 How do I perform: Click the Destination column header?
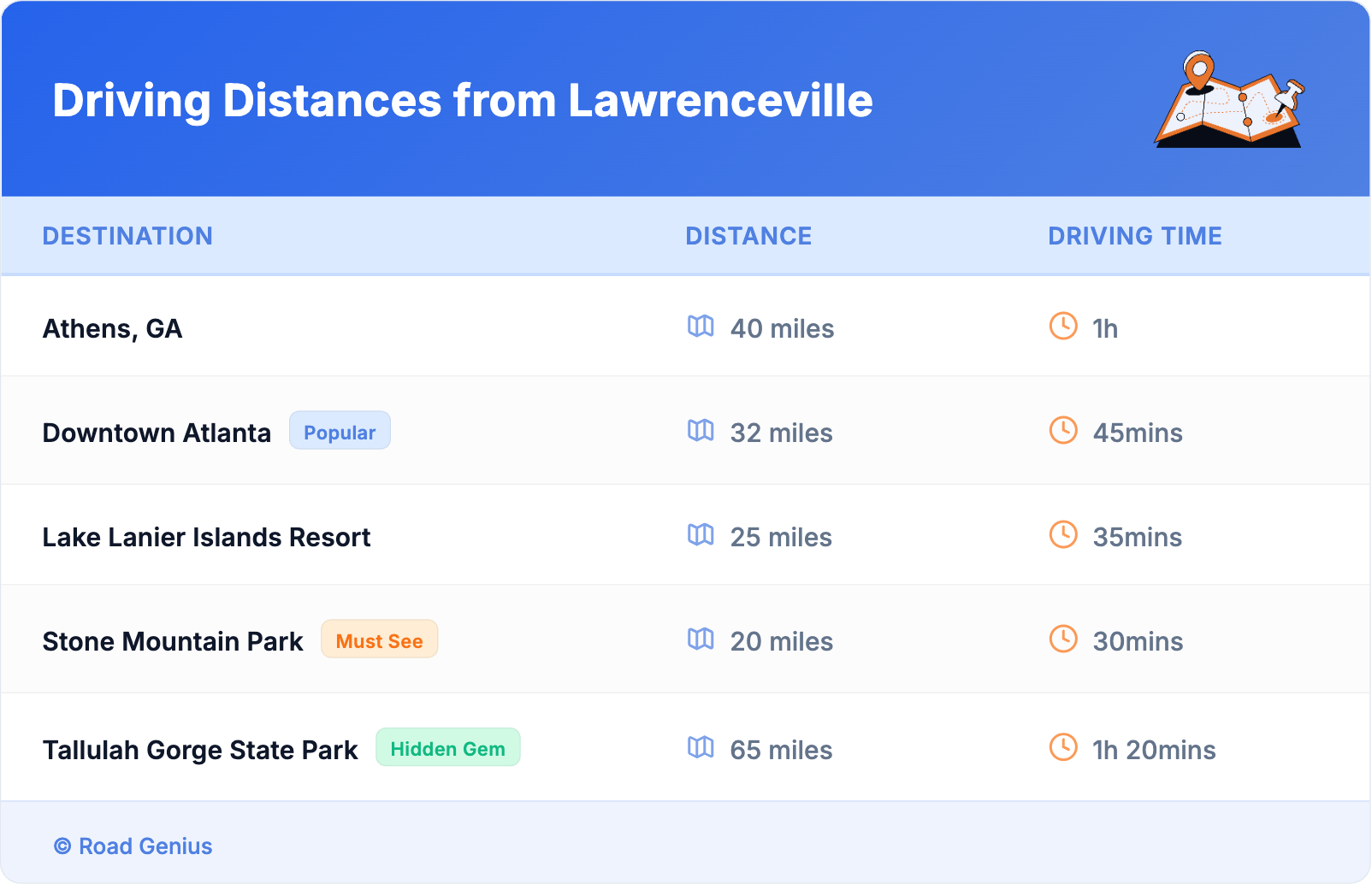[127, 236]
